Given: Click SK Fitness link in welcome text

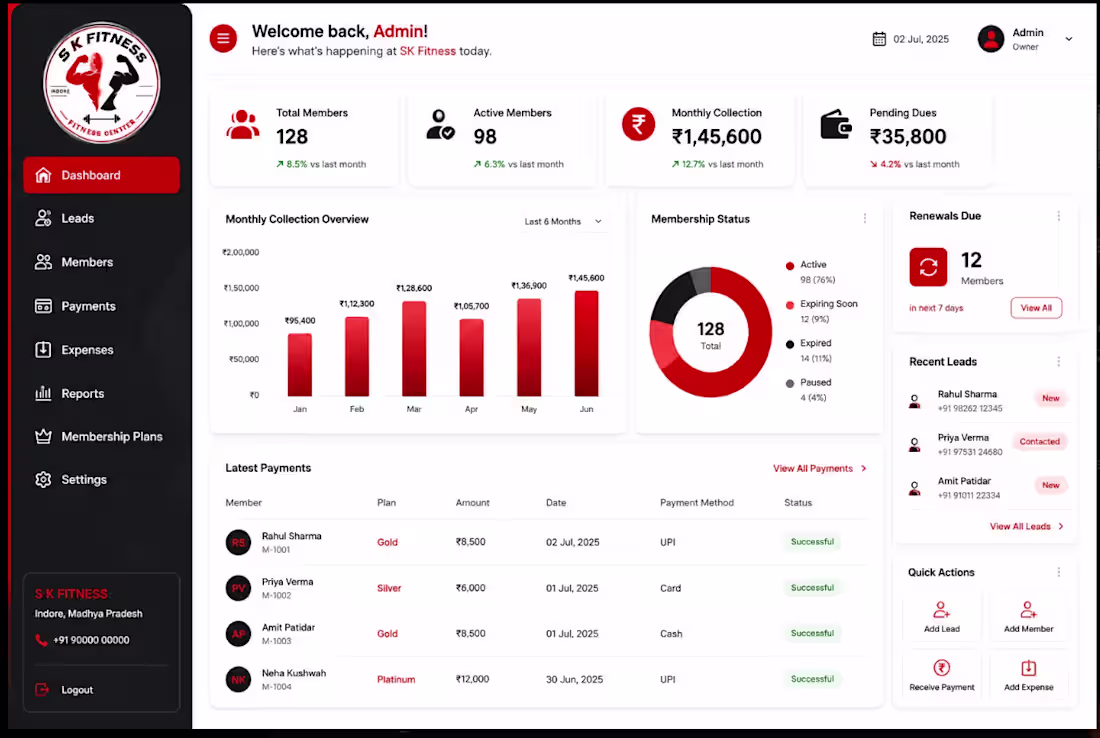Looking at the screenshot, I should pos(428,51).
